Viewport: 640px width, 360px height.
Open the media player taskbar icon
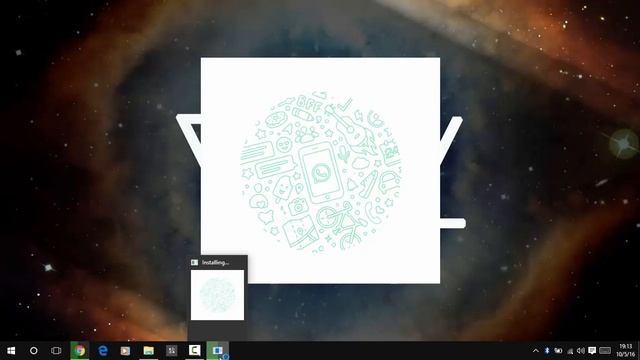tap(125, 351)
